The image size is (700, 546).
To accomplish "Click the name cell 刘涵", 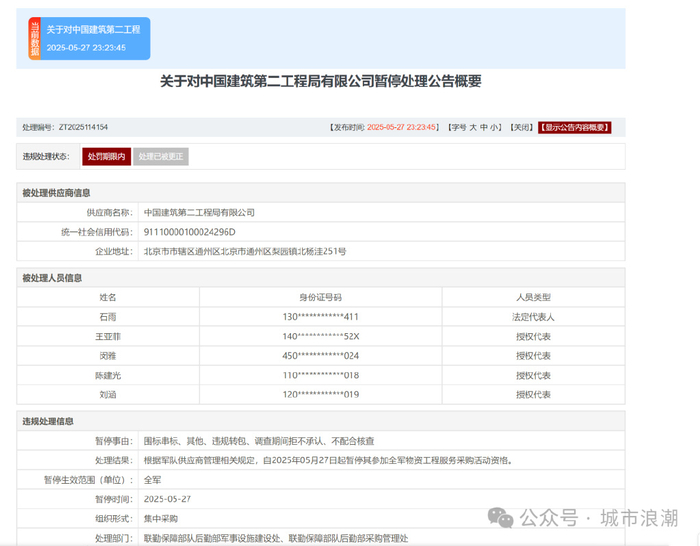I will [108, 395].
